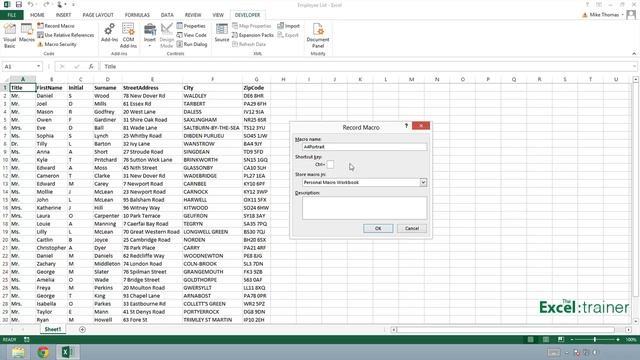This screenshot has height=360, width=640.
Task: Undo the last action
Action: (31, 4)
